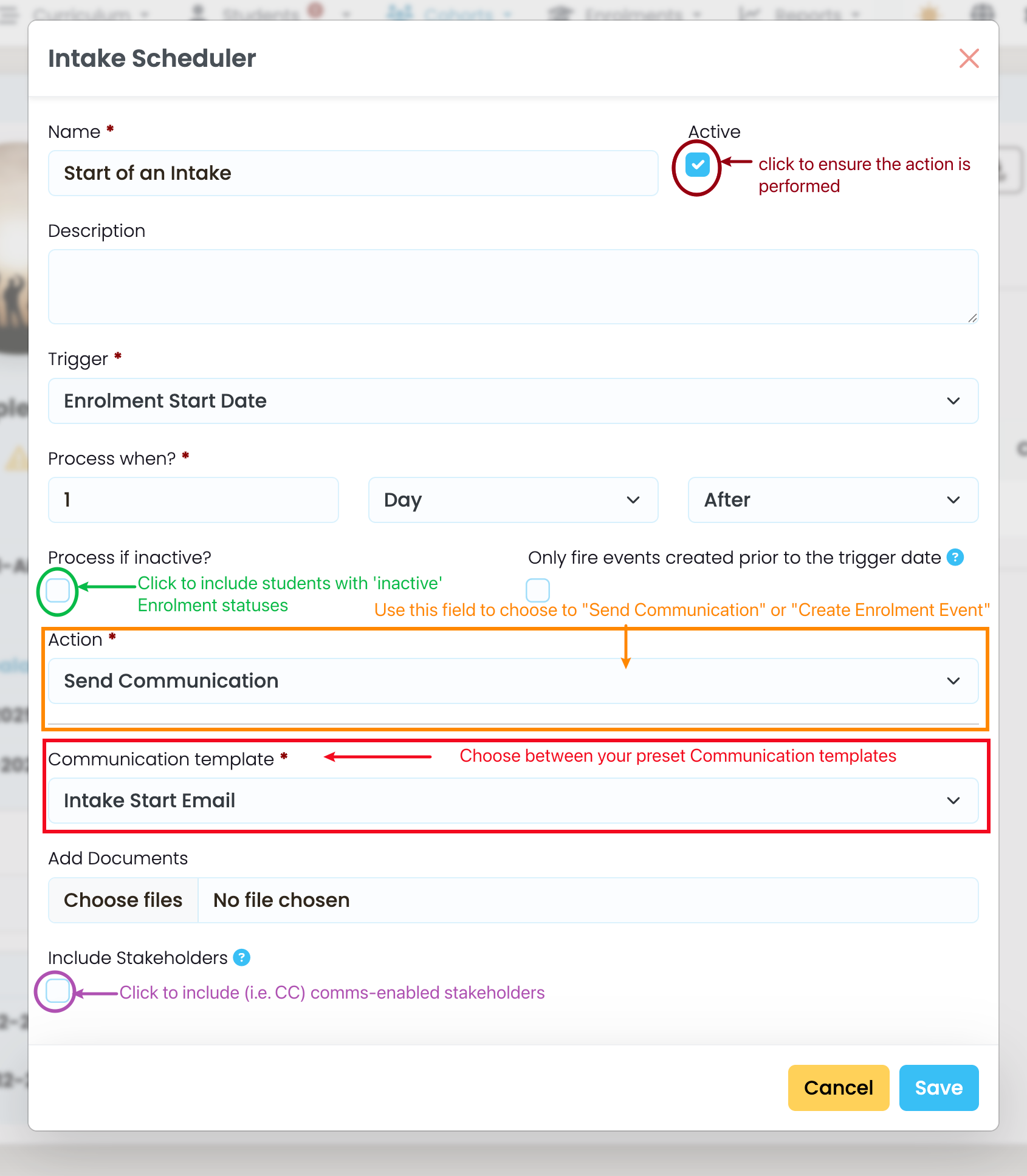Click help icon next to Include Stakeholders

242,957
